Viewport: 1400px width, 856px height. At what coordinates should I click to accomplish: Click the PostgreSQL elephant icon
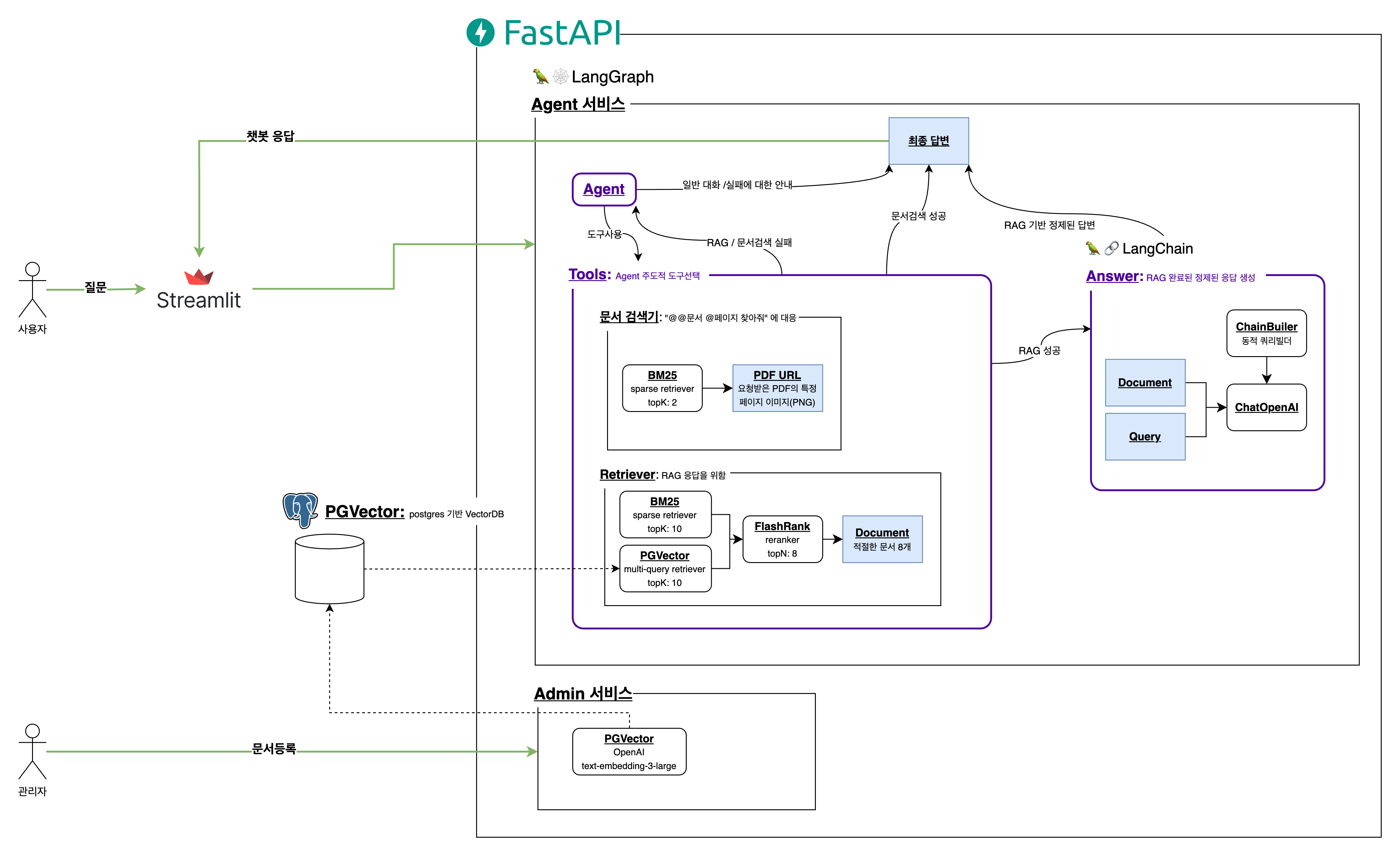click(x=300, y=509)
